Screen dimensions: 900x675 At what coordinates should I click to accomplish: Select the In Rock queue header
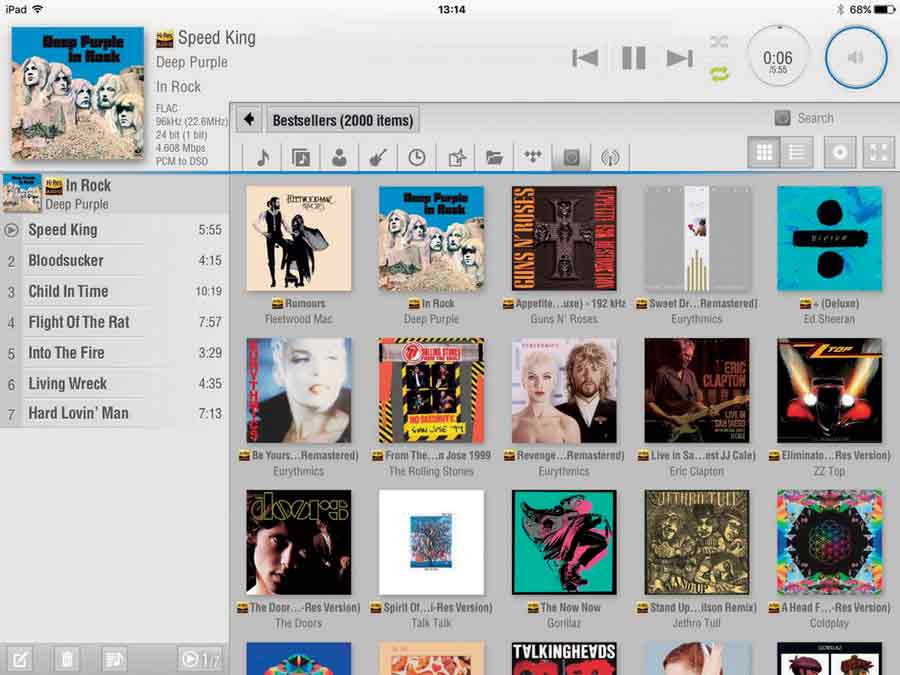(x=115, y=194)
